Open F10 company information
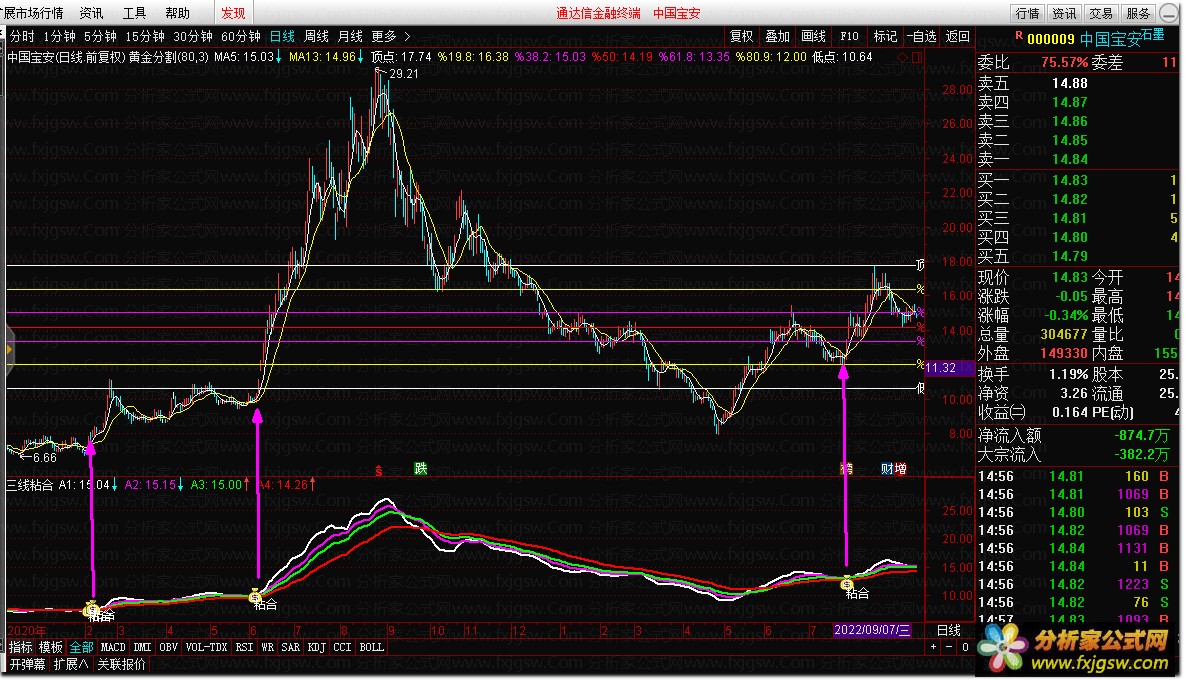The image size is (1185, 680). tap(849, 36)
